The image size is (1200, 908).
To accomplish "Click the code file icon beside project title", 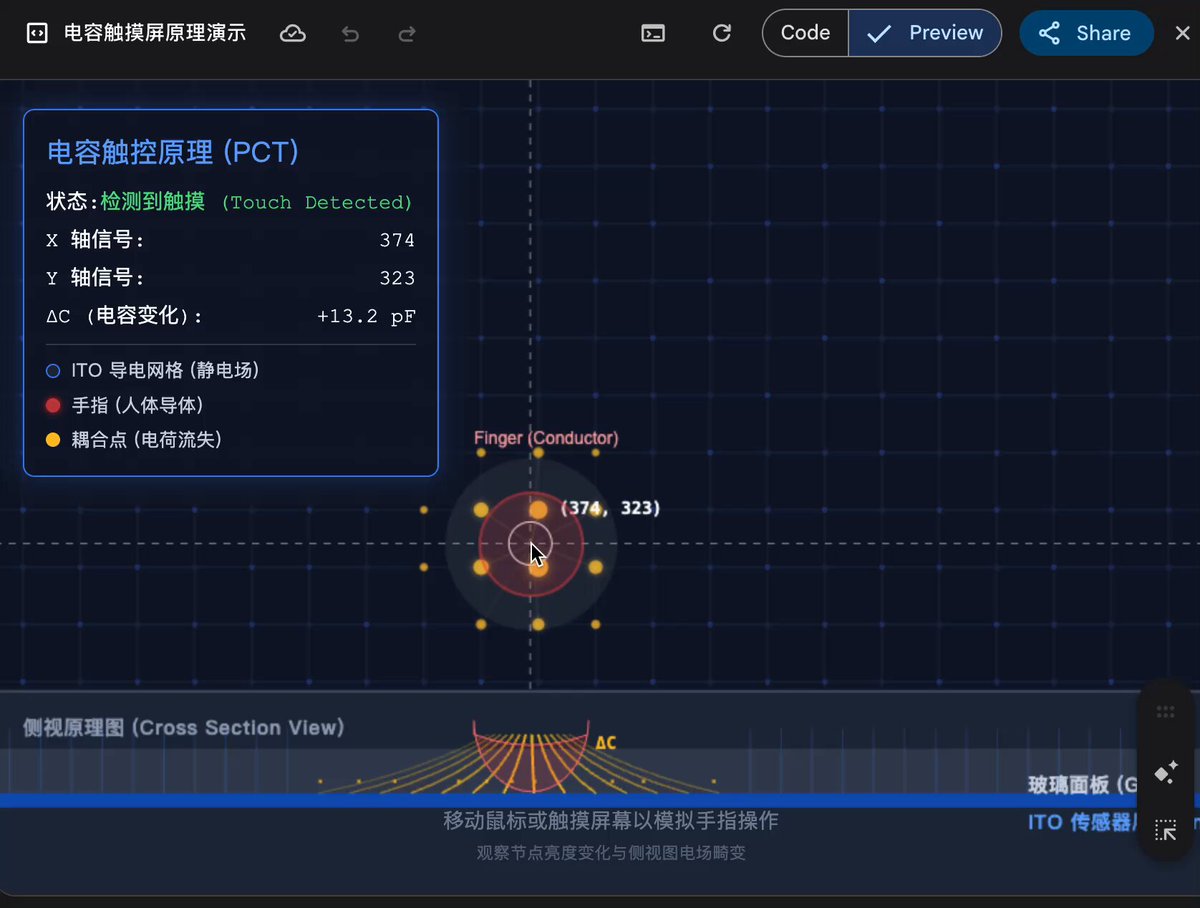I will click(36, 33).
